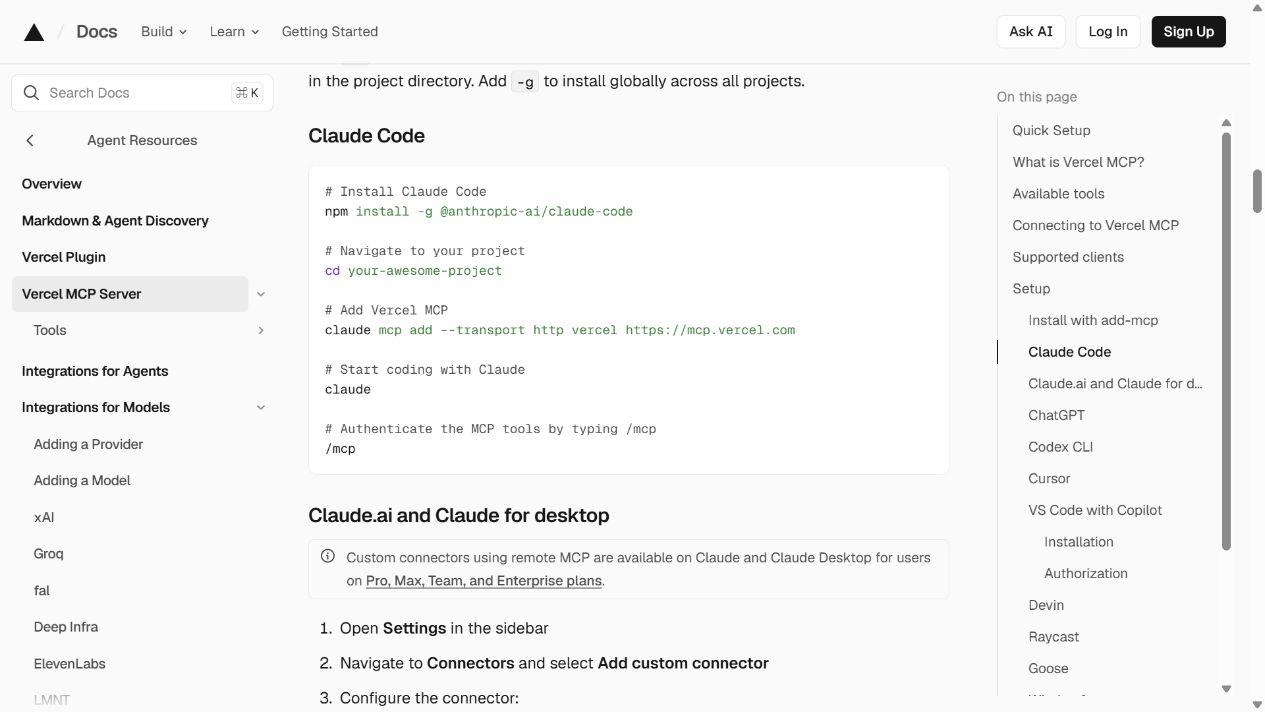This screenshot has height=712, width=1265.
Task: Click the Ask AI button
Action: tap(1031, 32)
